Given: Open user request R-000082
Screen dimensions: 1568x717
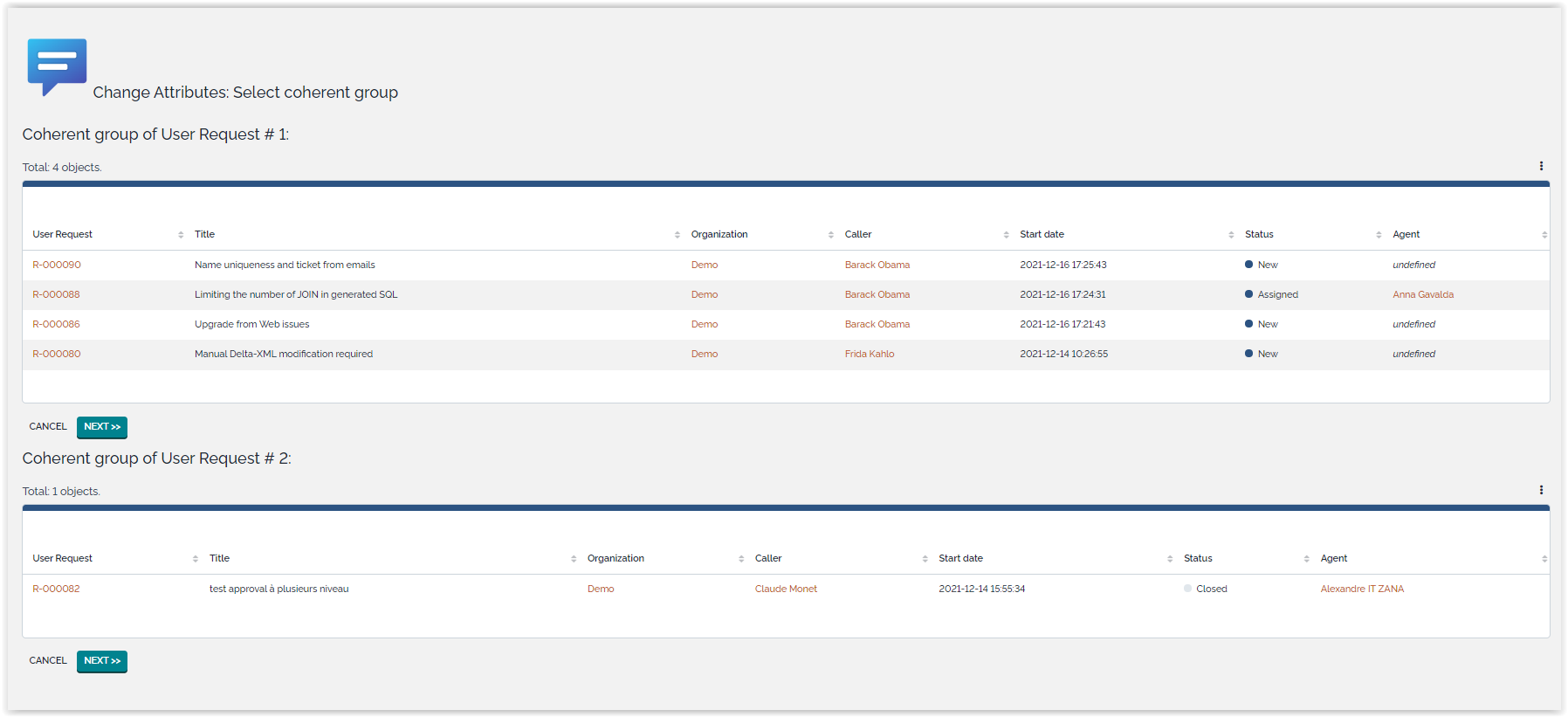Looking at the screenshot, I should 56,589.
